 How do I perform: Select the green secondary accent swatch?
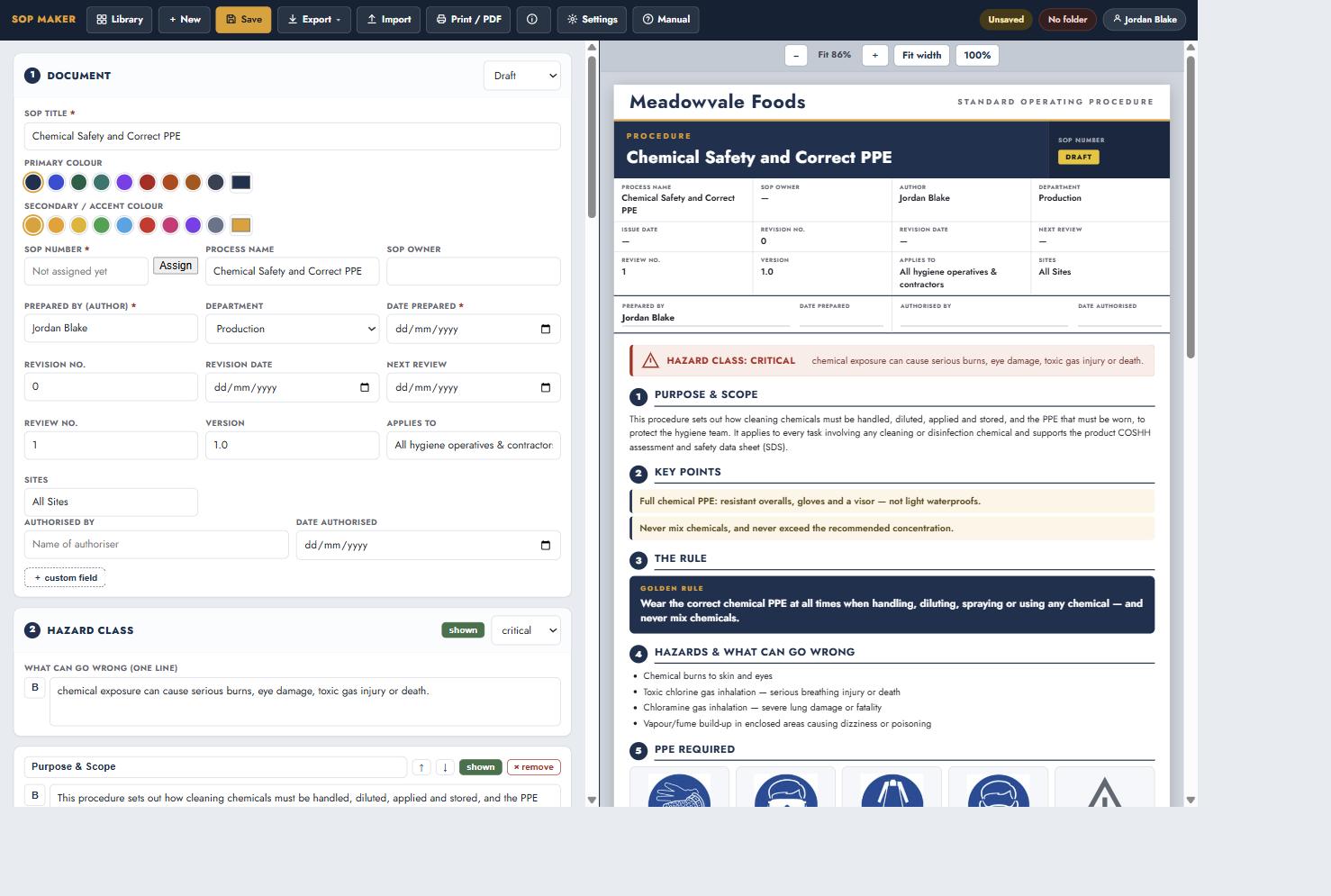(x=102, y=225)
